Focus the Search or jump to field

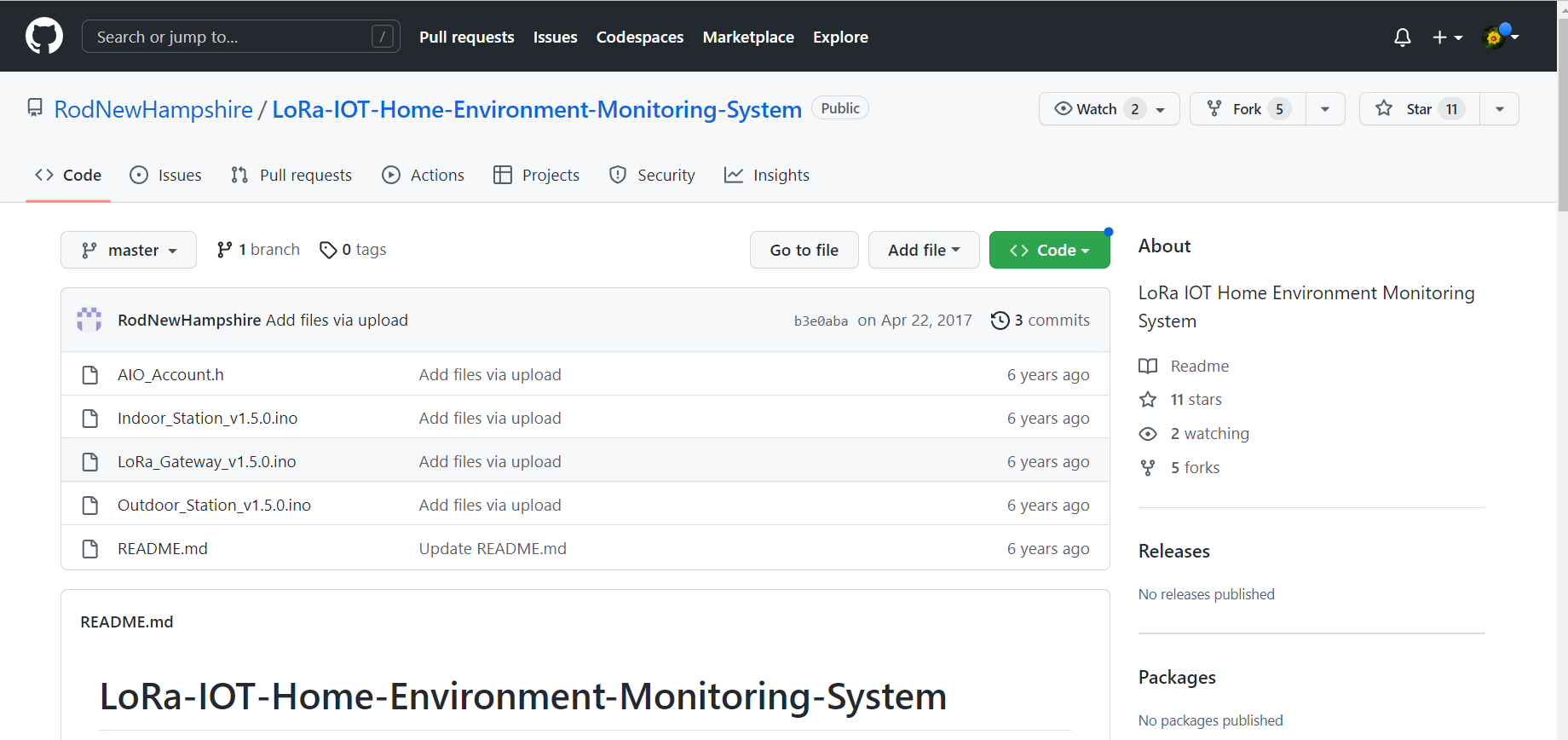[241, 37]
